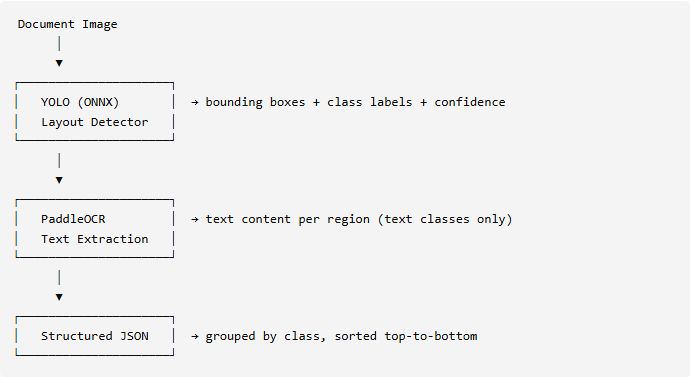Click the 'Structured JSON' box label
The height and width of the screenshot is (377, 693).
[95, 336]
